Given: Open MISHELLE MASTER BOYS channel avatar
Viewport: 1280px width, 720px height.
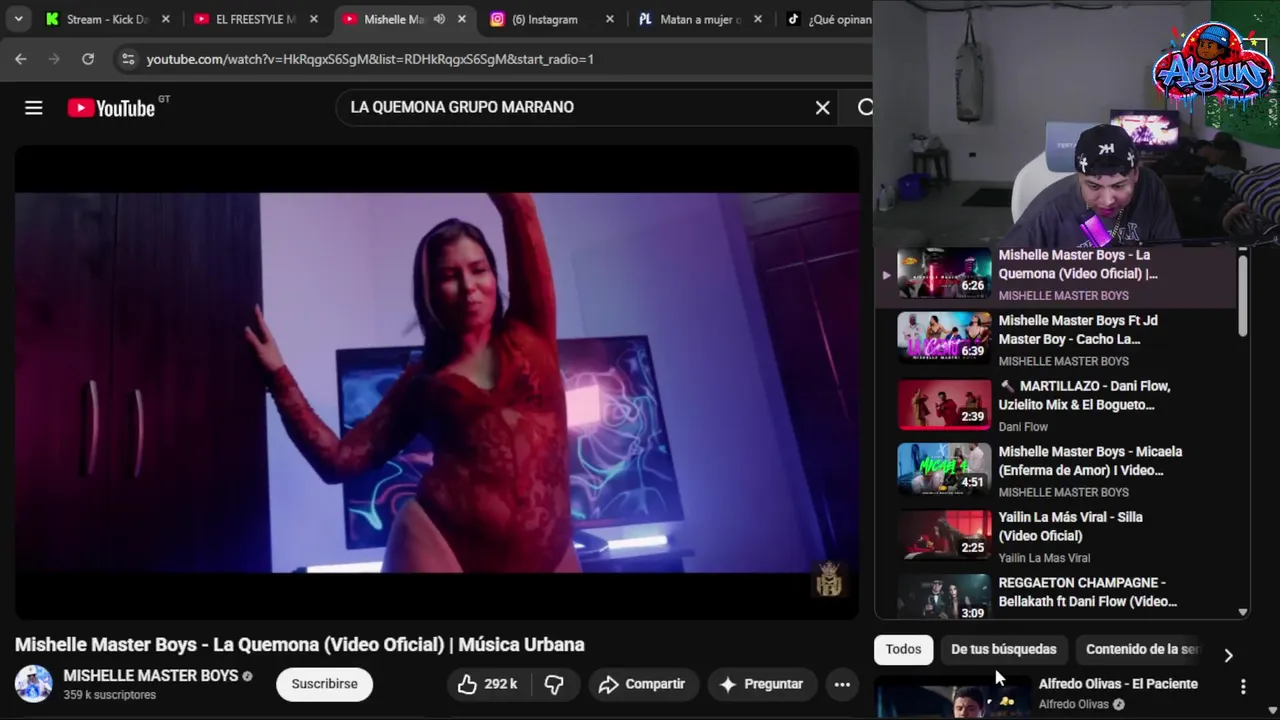Looking at the screenshot, I should 34,684.
